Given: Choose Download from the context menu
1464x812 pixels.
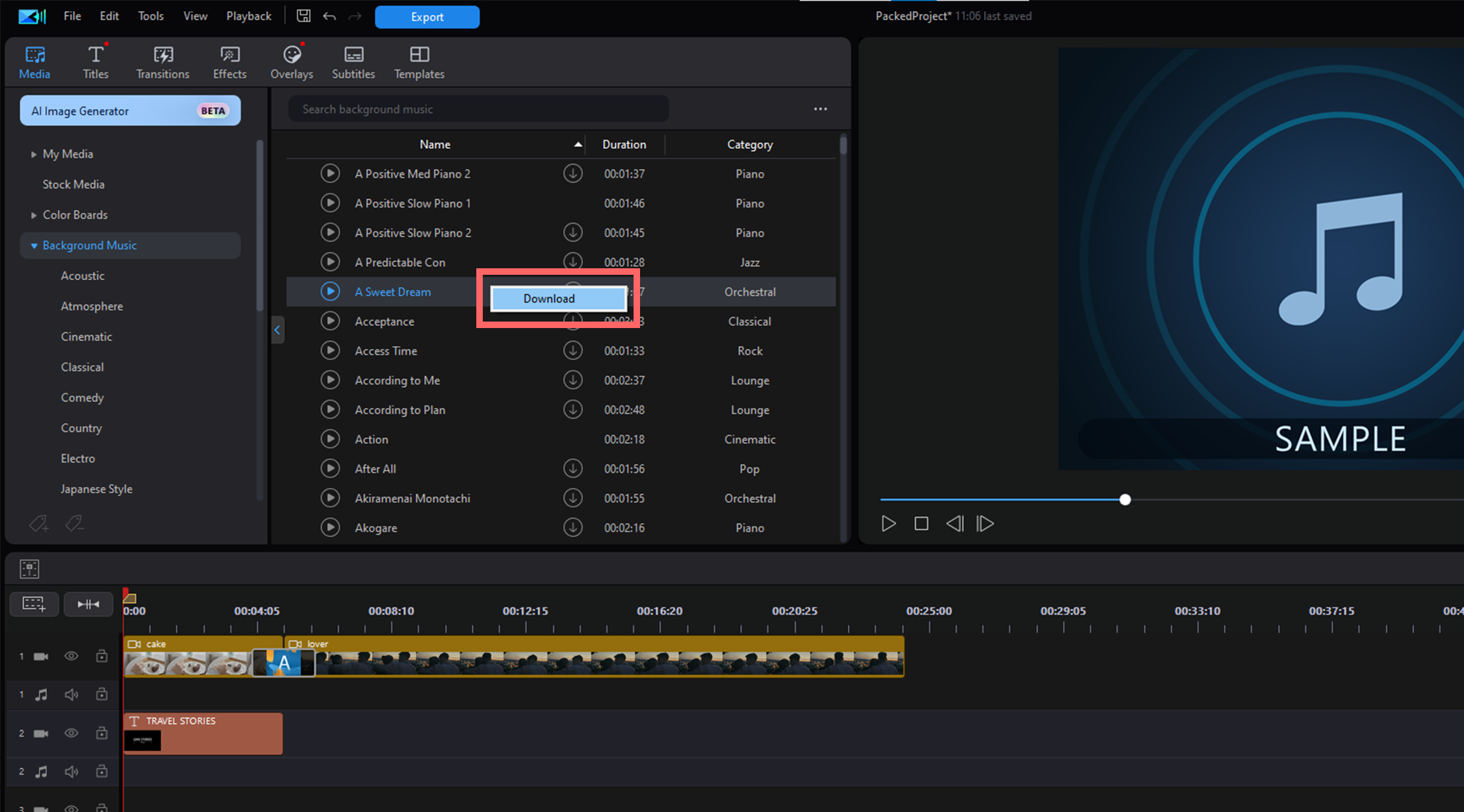Looking at the screenshot, I should tap(558, 298).
